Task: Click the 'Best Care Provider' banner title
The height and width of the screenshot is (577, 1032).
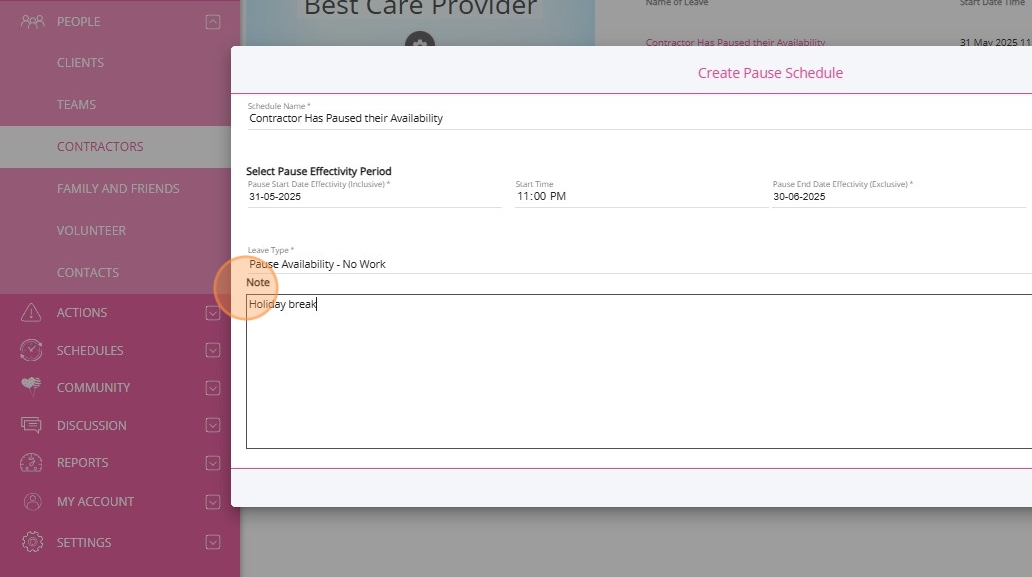Action: [421, 8]
